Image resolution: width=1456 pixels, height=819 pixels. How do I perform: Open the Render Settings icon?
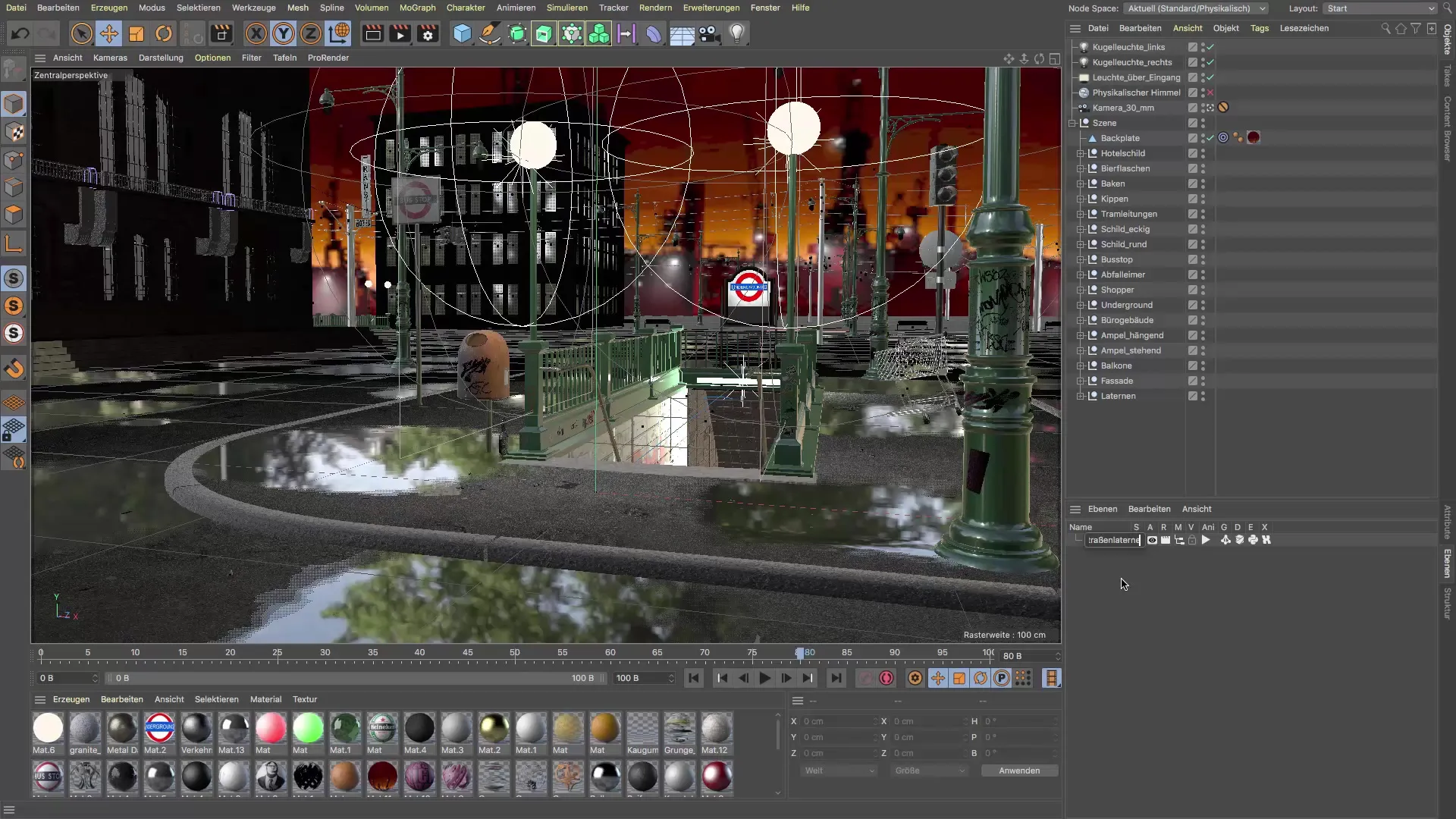[x=428, y=33]
